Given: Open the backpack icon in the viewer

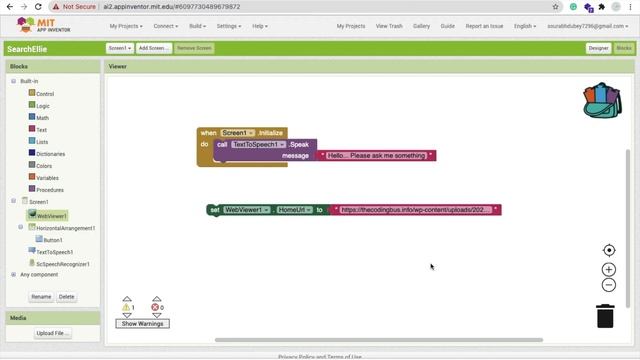Looking at the screenshot, I should [602, 100].
